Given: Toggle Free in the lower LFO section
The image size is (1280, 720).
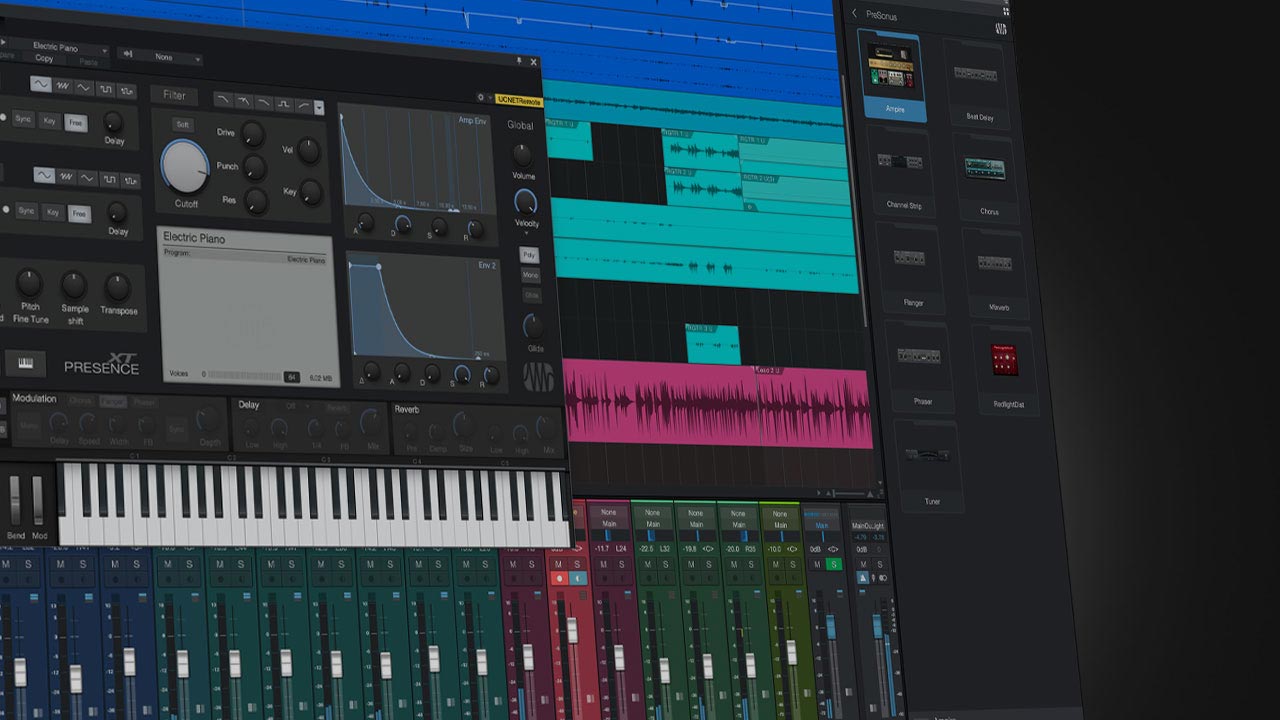Looking at the screenshot, I should click(x=78, y=214).
